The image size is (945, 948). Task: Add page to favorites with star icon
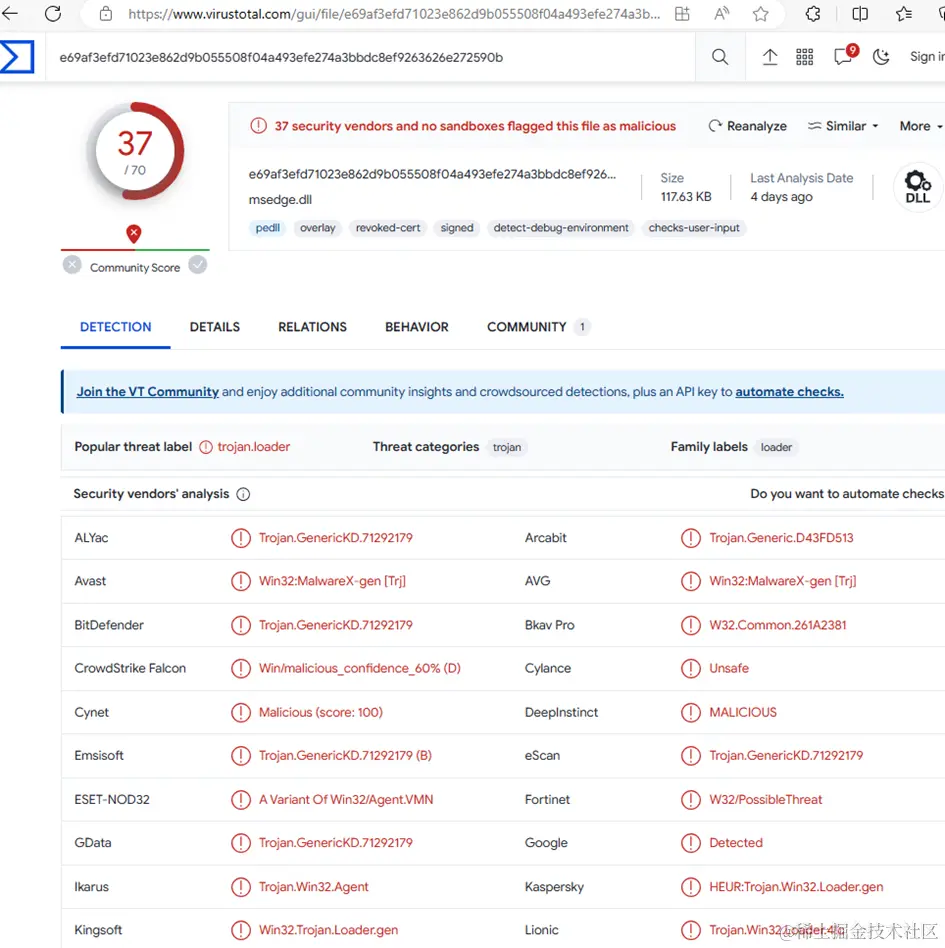coord(761,14)
